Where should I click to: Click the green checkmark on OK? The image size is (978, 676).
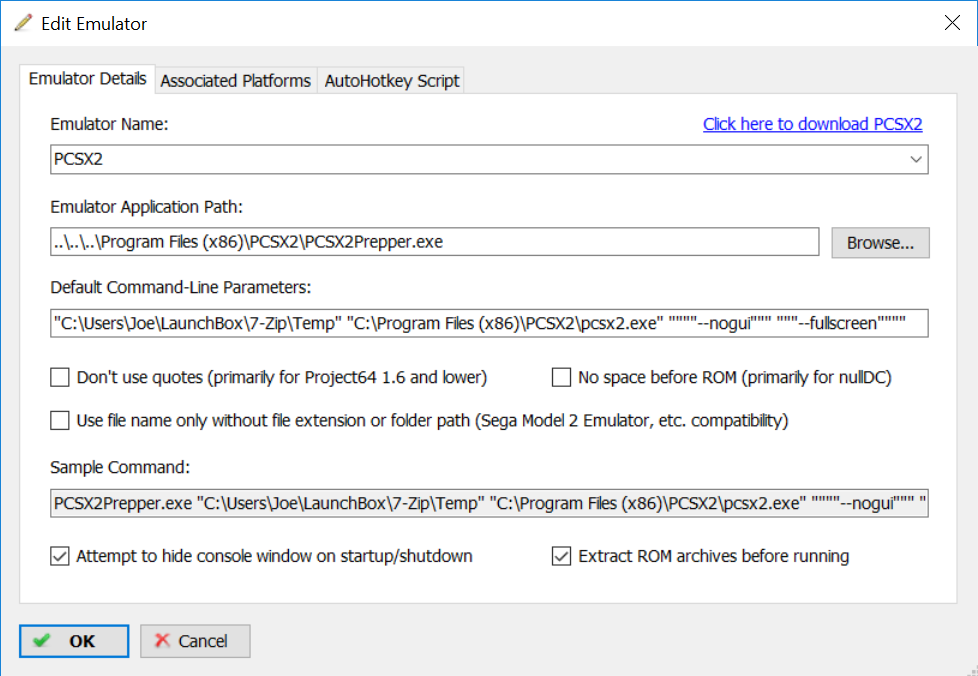(x=42, y=641)
